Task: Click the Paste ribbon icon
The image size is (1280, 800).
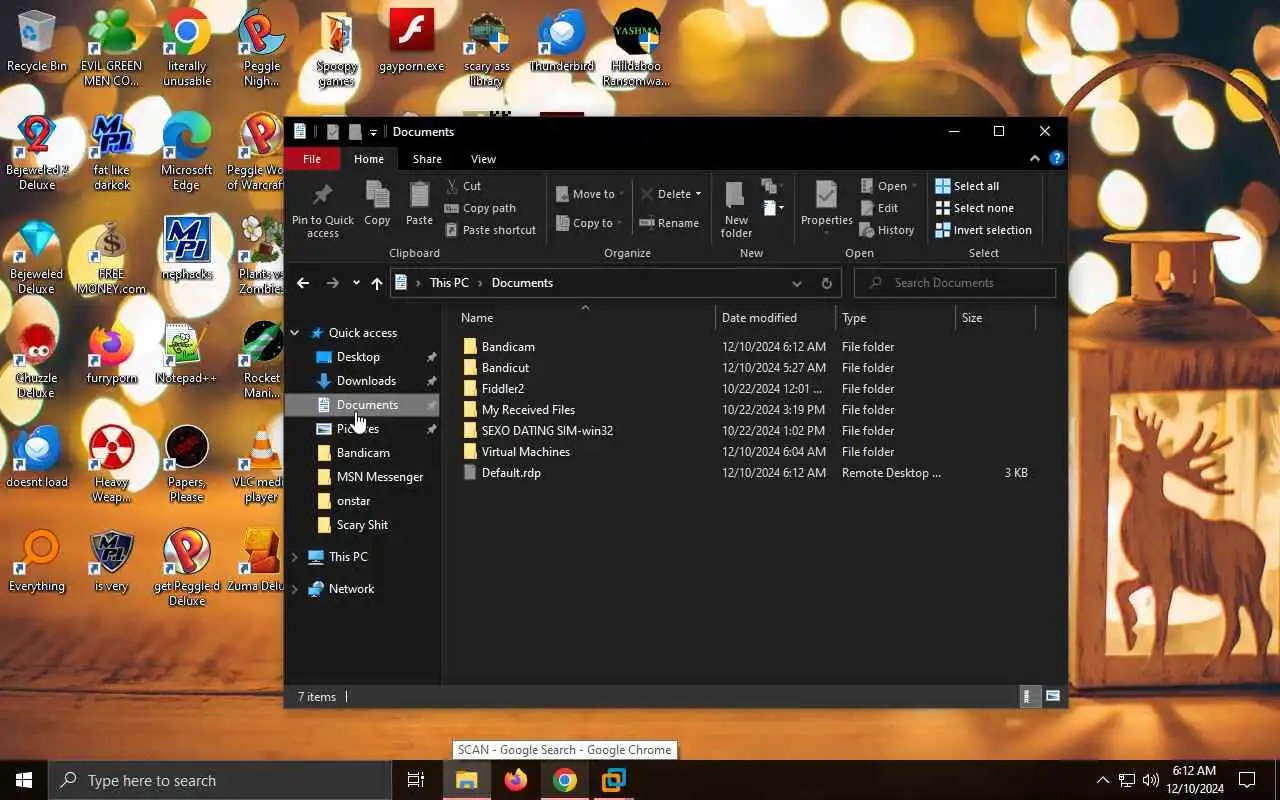Action: 419,203
